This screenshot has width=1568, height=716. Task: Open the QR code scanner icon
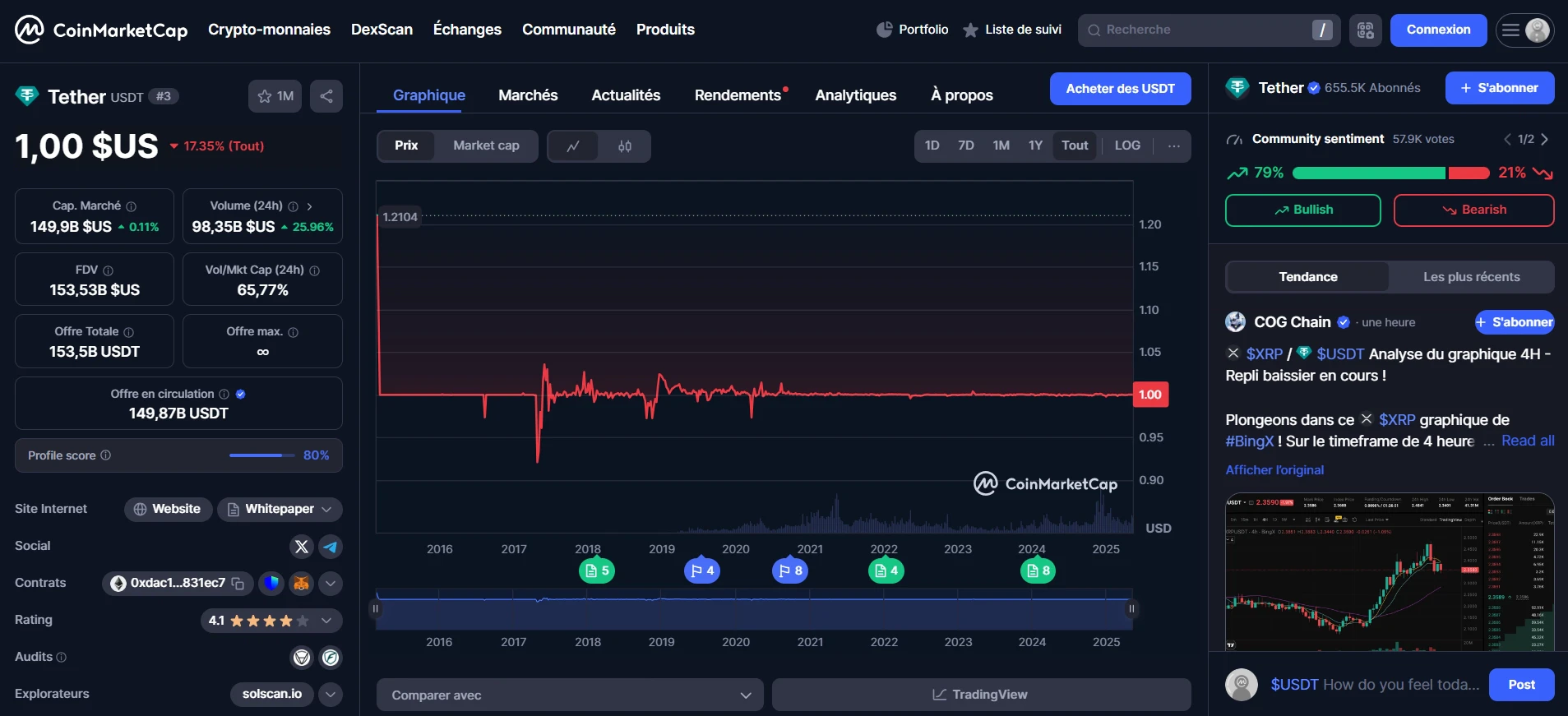(1366, 30)
